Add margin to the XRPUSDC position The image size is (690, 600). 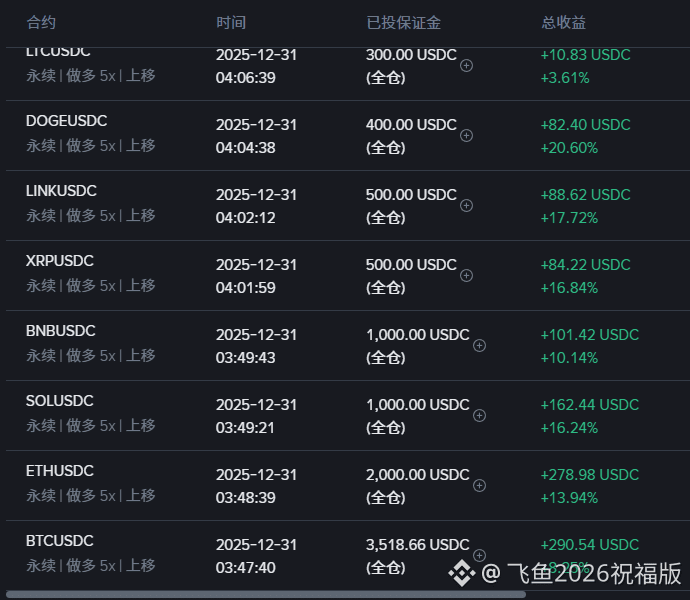(x=466, y=275)
